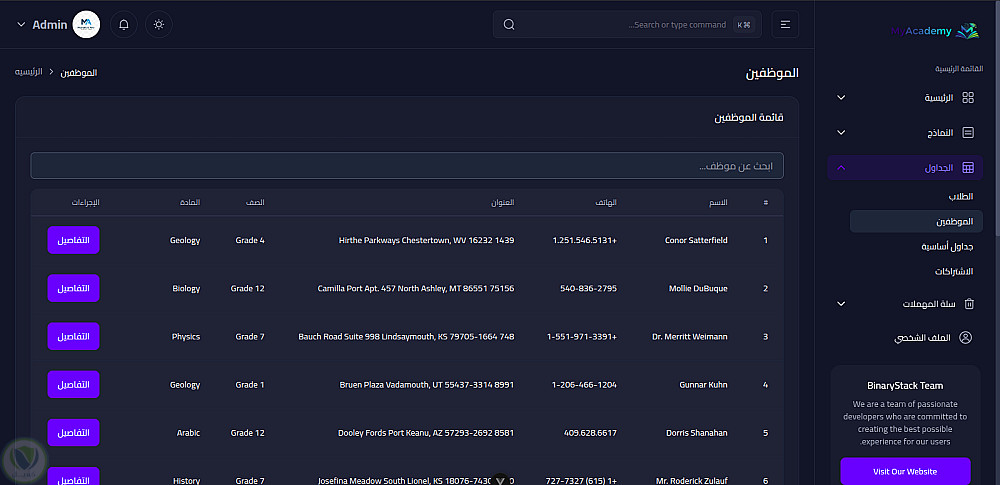The height and width of the screenshot is (485, 1000).
Task: Click Arabic subject cell
Action: click(x=188, y=433)
